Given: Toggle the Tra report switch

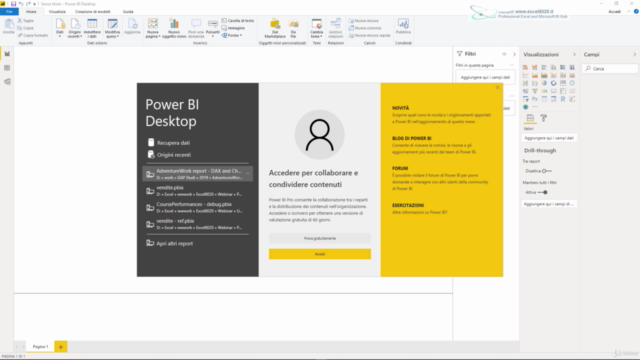Looking at the screenshot, I should pyautogui.click(x=547, y=171).
